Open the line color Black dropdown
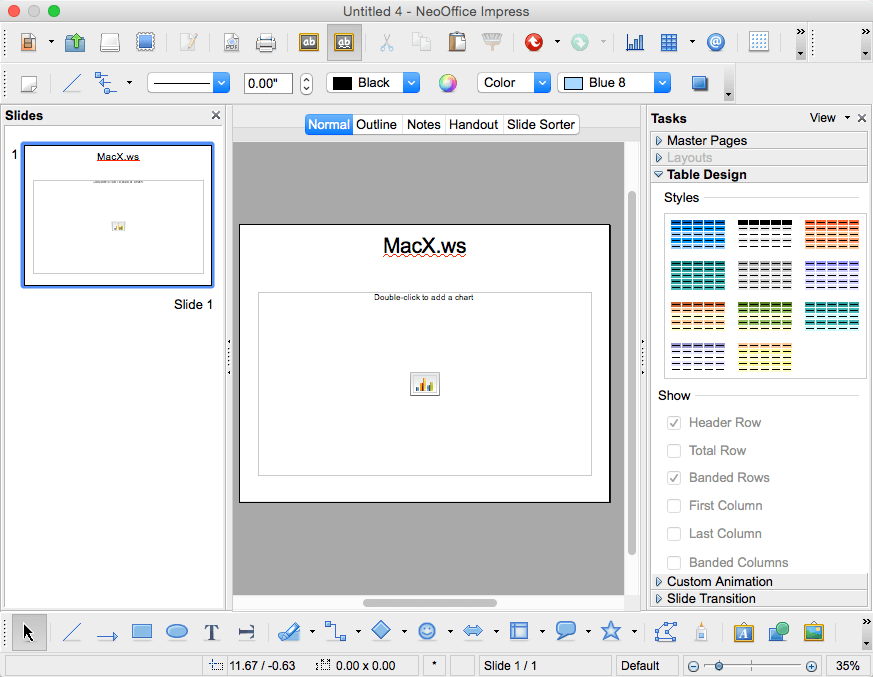The width and height of the screenshot is (873, 677). point(411,83)
